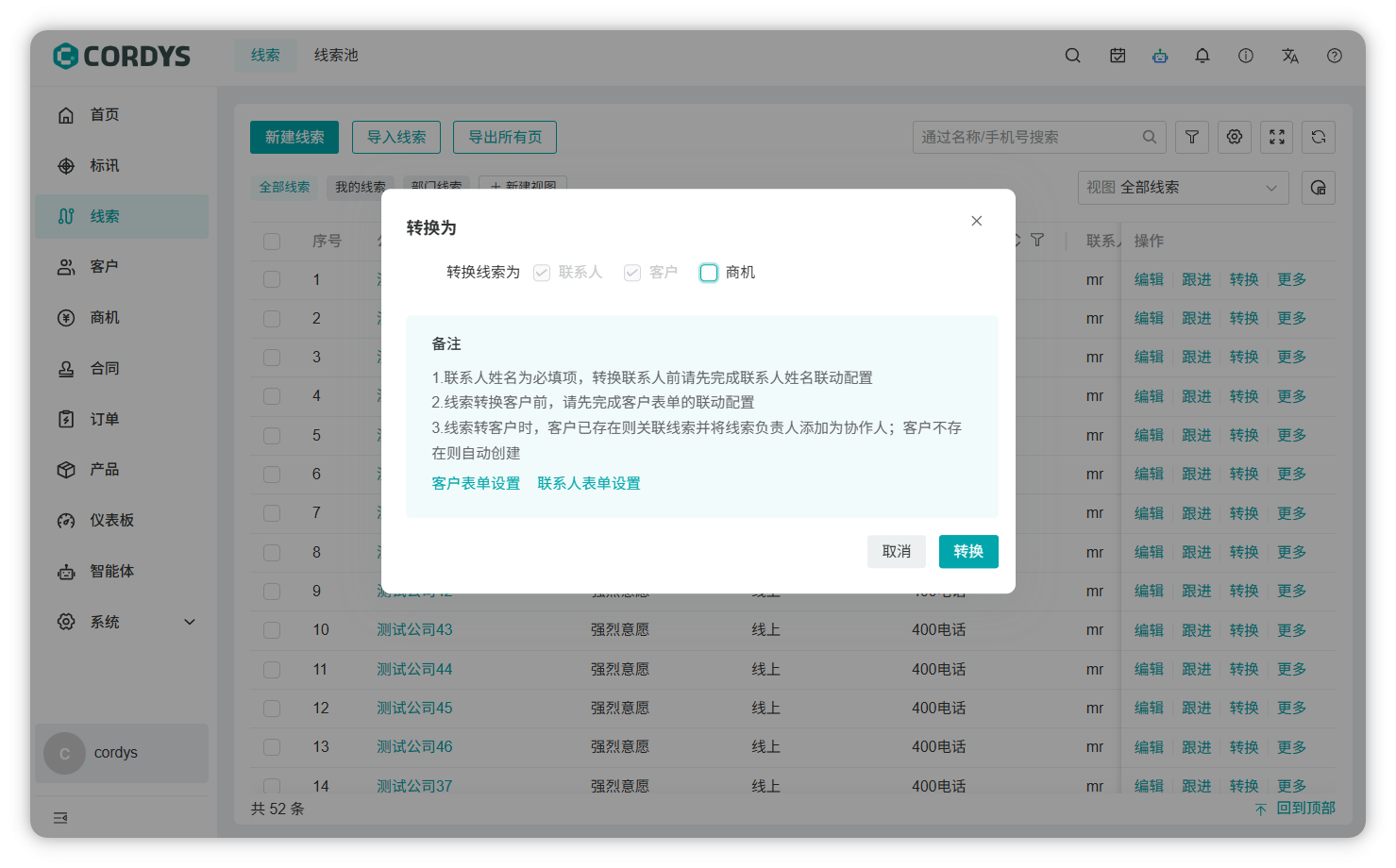Open 更多 for row 测试公司45
This screenshot has width=1396, height=868.
[1292, 709]
